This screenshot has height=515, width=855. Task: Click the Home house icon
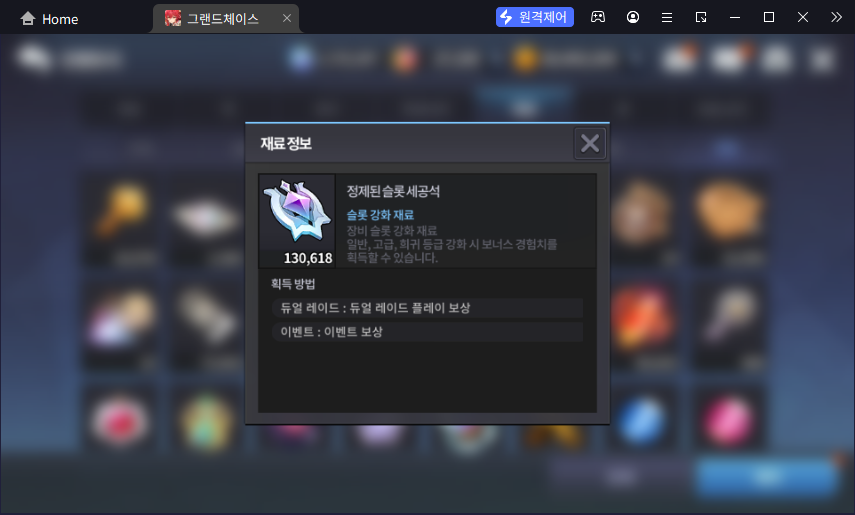28,19
